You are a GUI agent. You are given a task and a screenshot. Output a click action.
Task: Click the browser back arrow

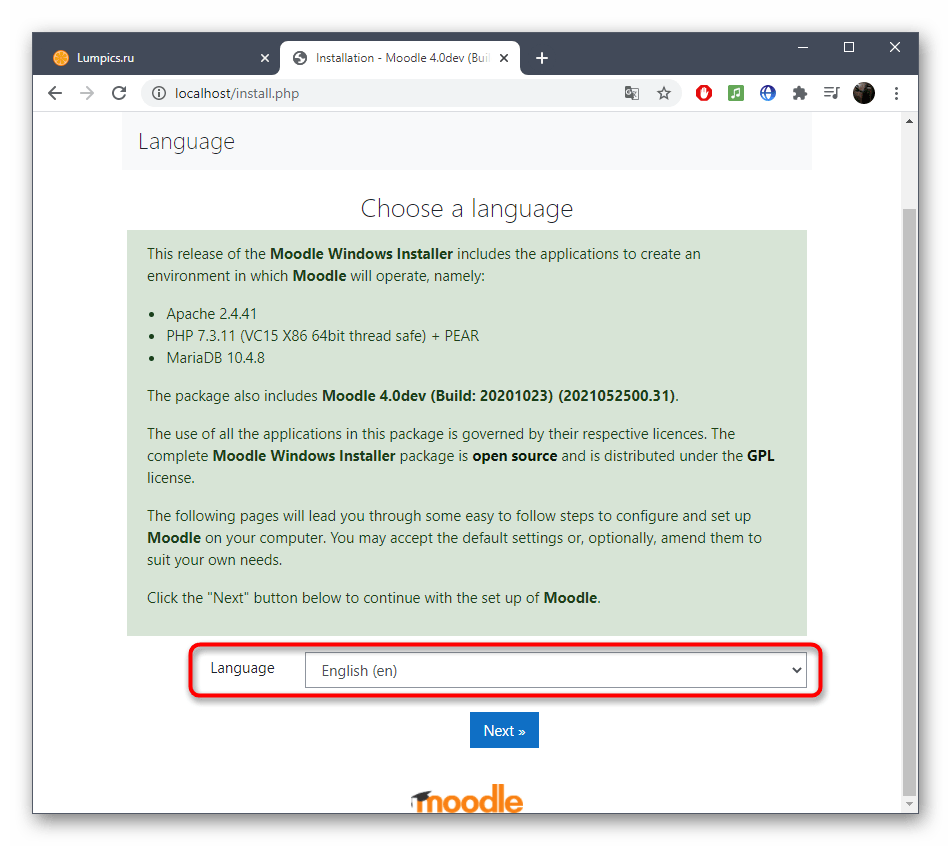[x=55, y=93]
